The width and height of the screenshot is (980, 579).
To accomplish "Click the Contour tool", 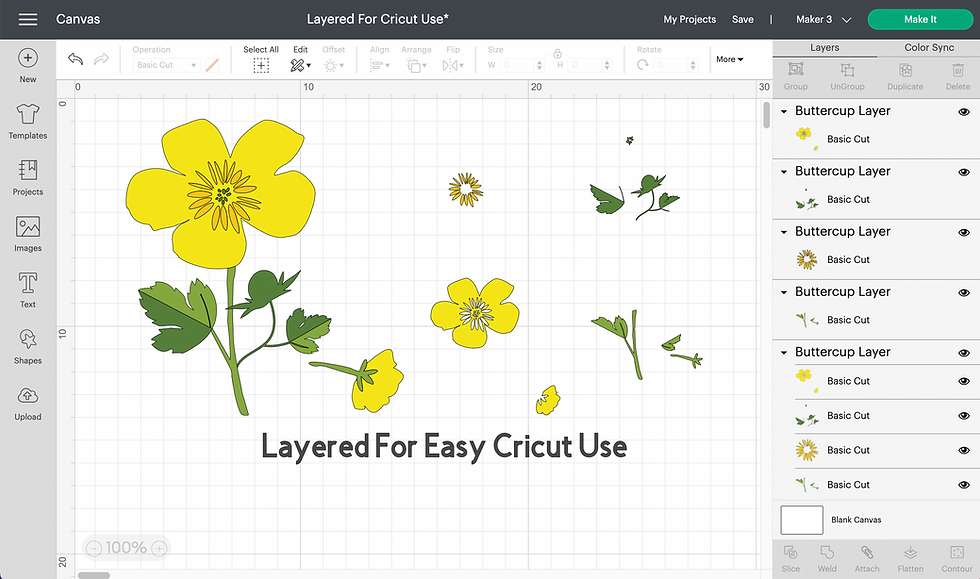I will (x=957, y=558).
